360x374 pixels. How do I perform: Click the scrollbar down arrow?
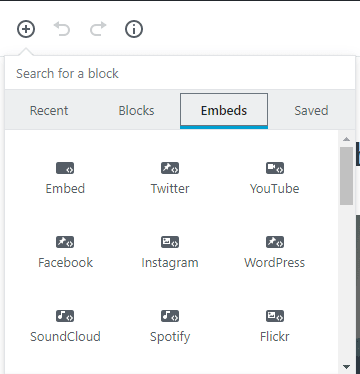(347, 367)
